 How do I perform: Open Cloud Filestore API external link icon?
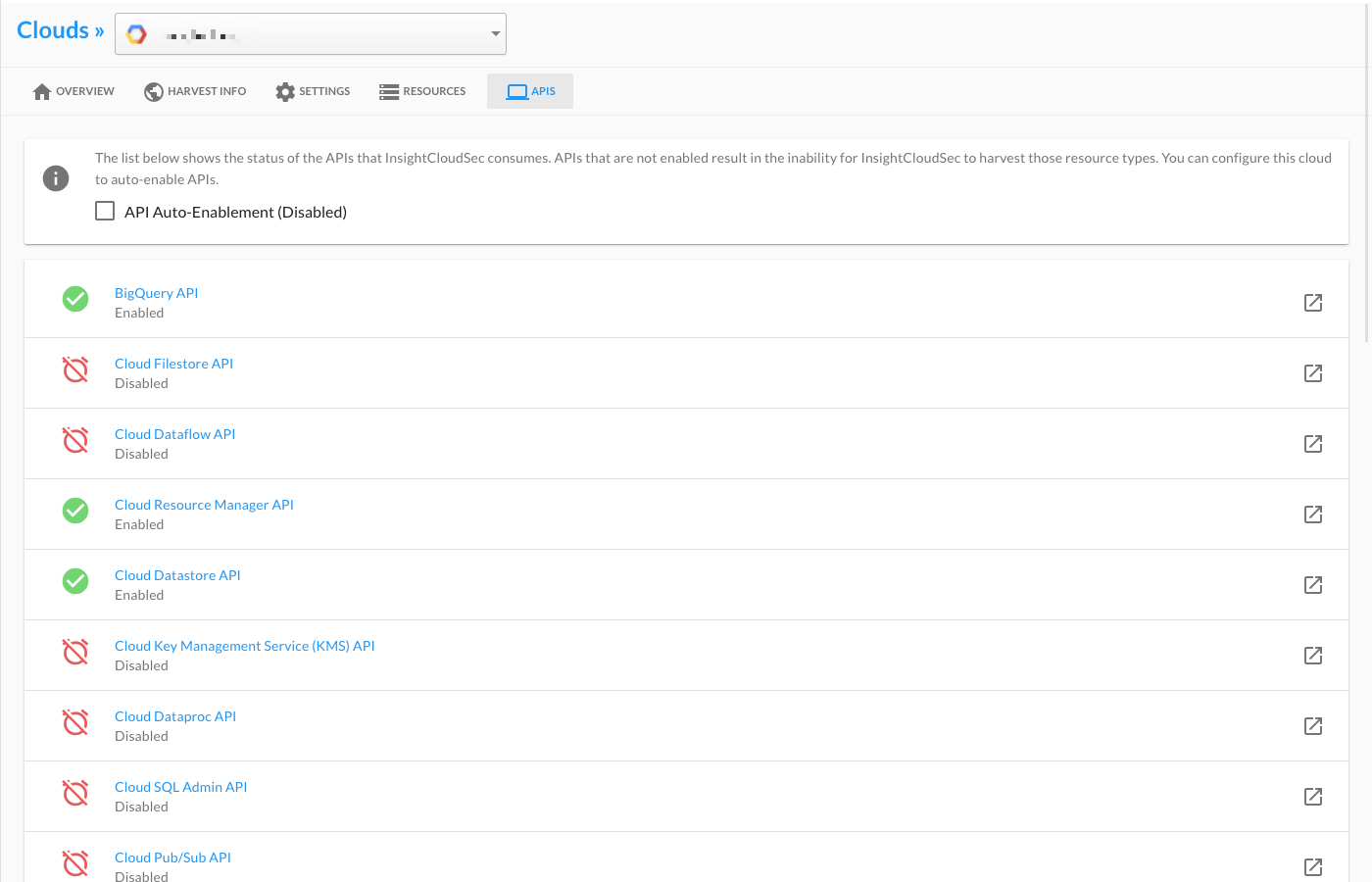tap(1313, 373)
